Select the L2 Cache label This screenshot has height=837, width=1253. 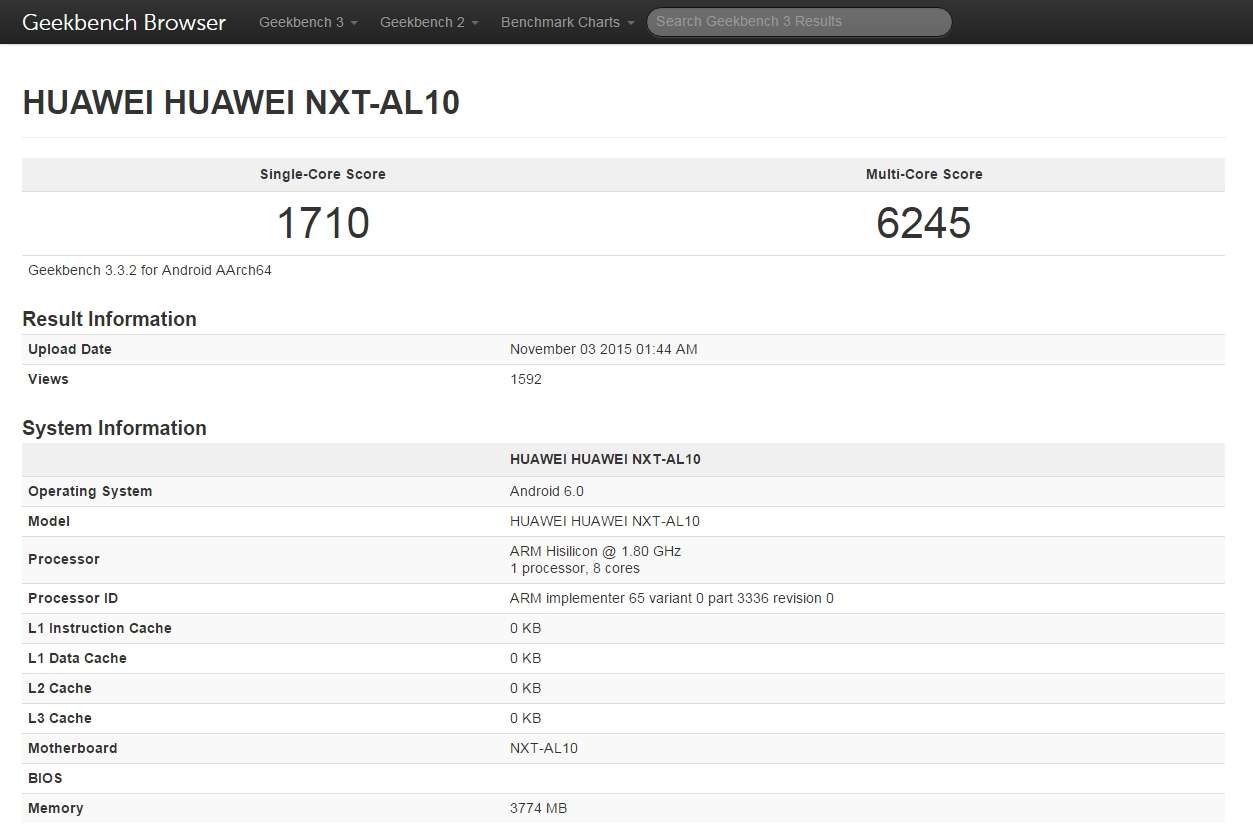pyautogui.click(x=60, y=688)
